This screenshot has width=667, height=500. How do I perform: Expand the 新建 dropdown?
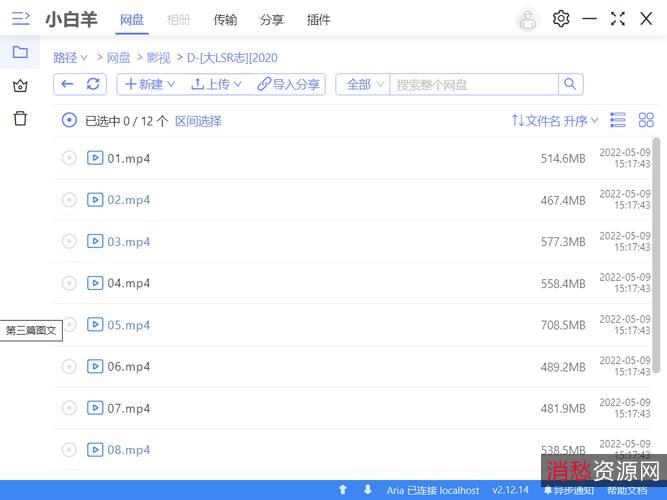[150, 84]
